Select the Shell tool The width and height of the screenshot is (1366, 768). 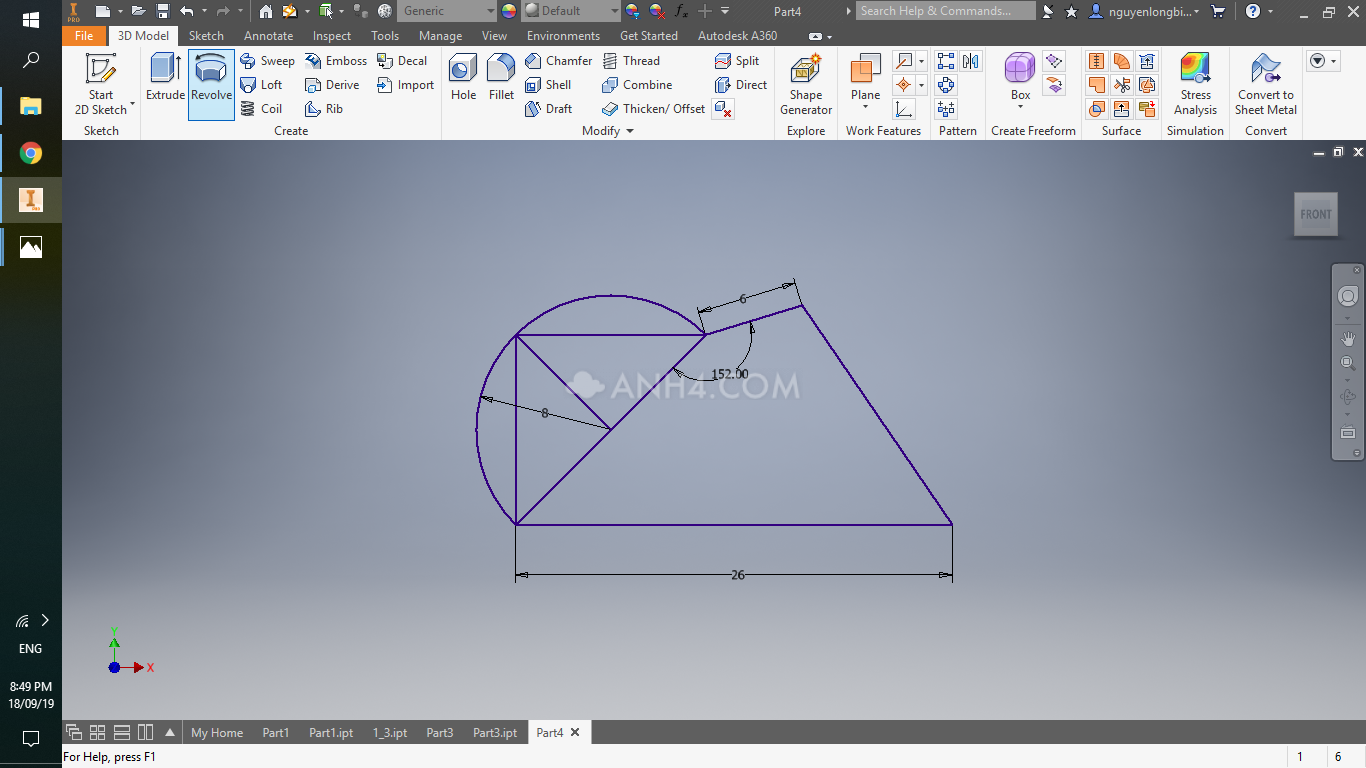(x=548, y=85)
